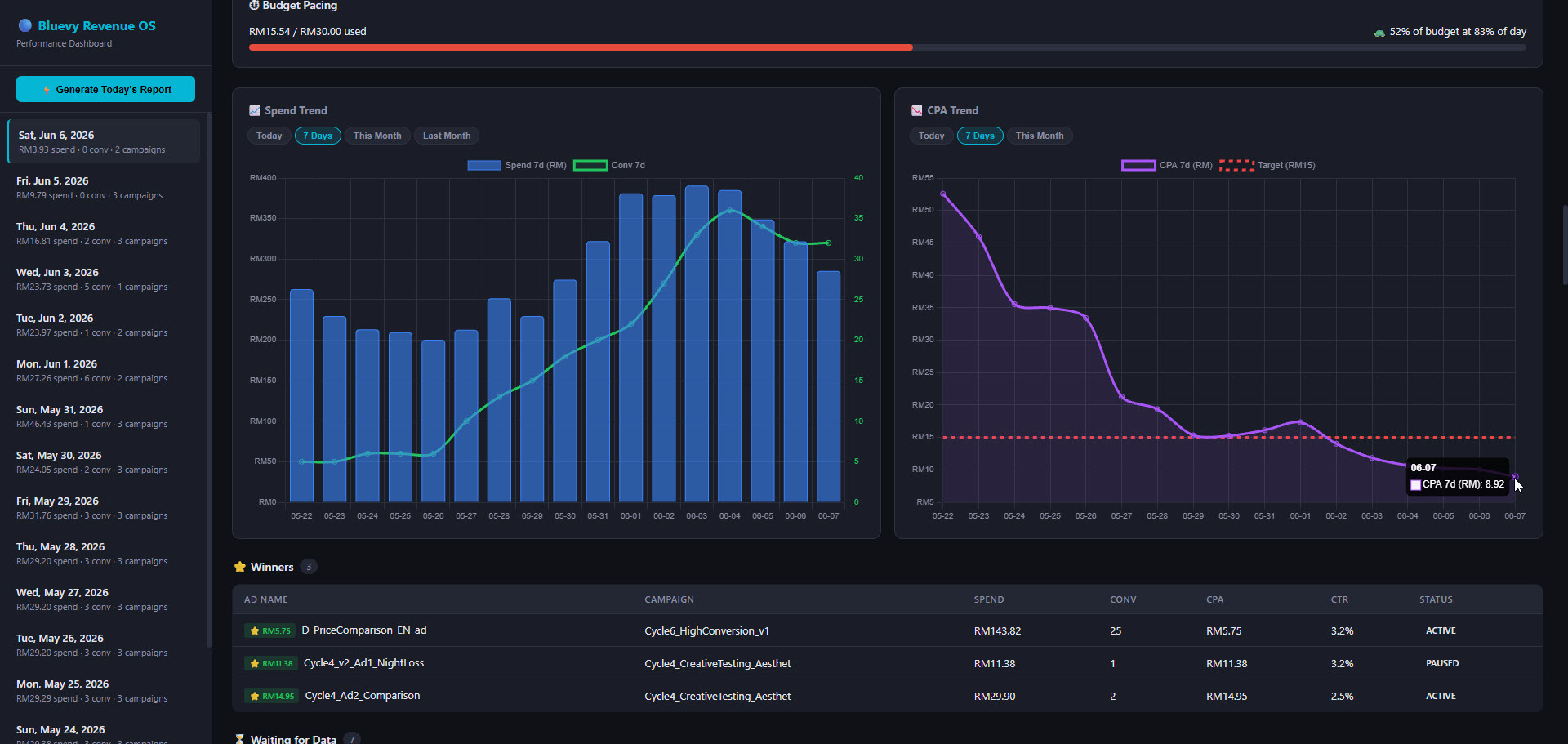Select ad Cycle4_v2_Ad1_NightLoss

click(363, 663)
